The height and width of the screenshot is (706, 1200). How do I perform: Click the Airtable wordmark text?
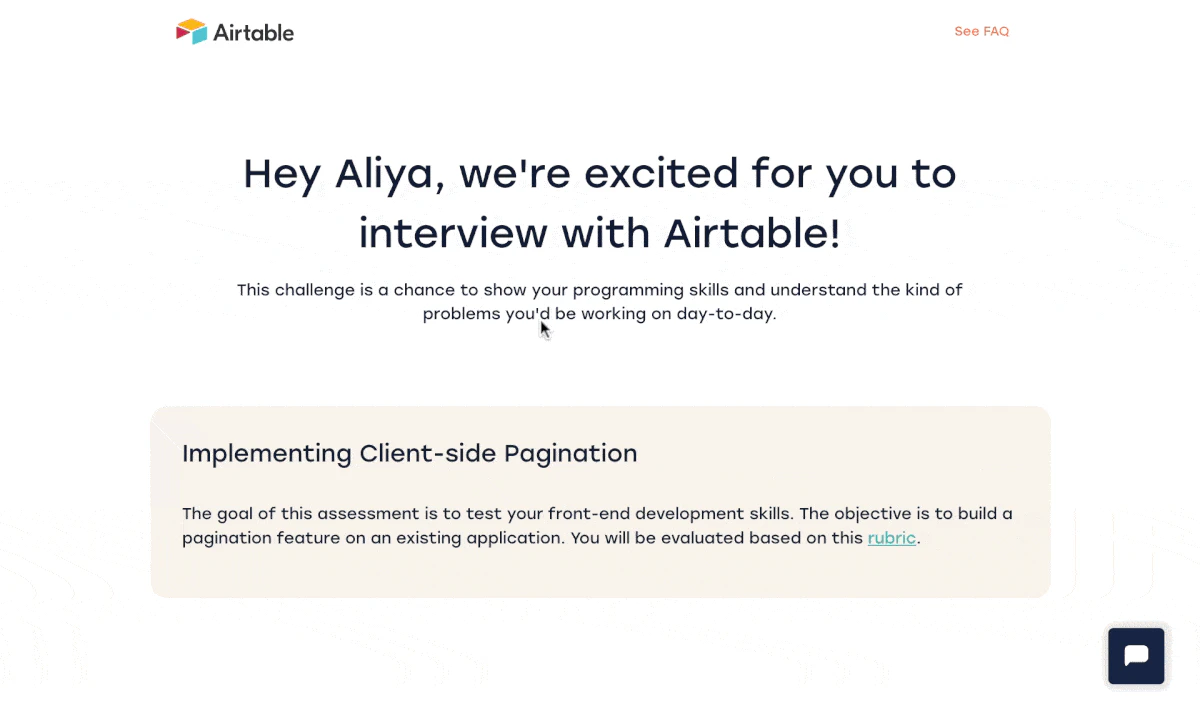click(x=254, y=33)
